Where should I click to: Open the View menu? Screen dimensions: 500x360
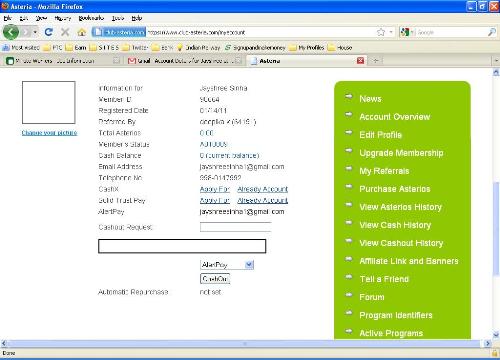41,18
